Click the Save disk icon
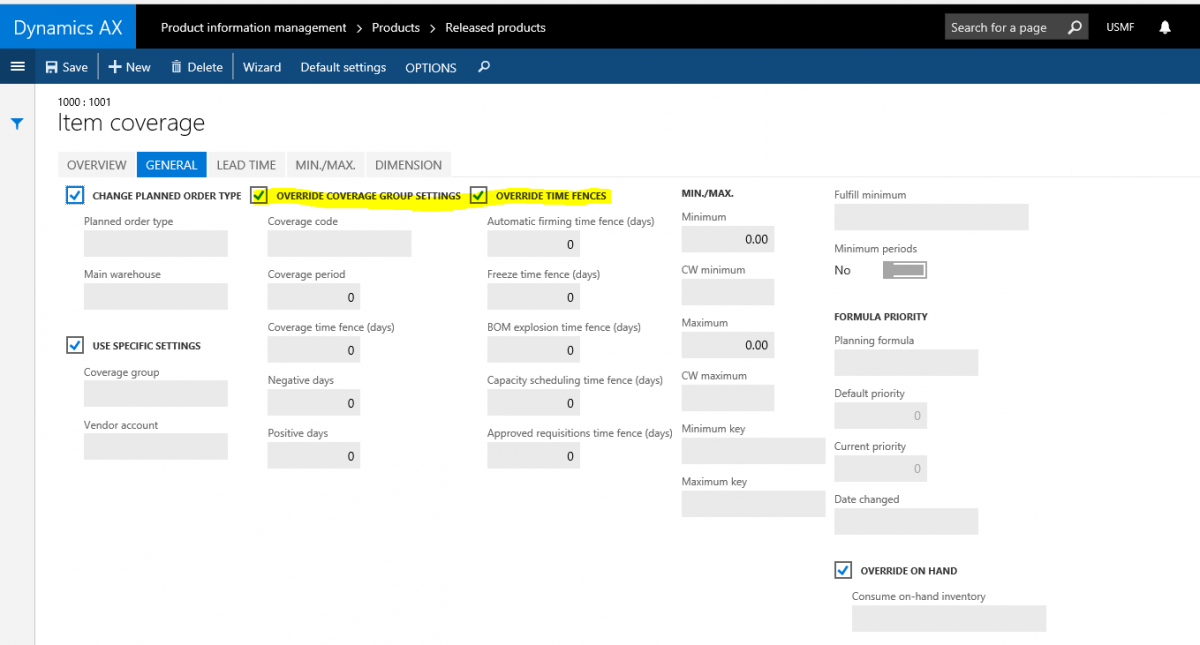The height and width of the screenshot is (645, 1200). [51, 67]
